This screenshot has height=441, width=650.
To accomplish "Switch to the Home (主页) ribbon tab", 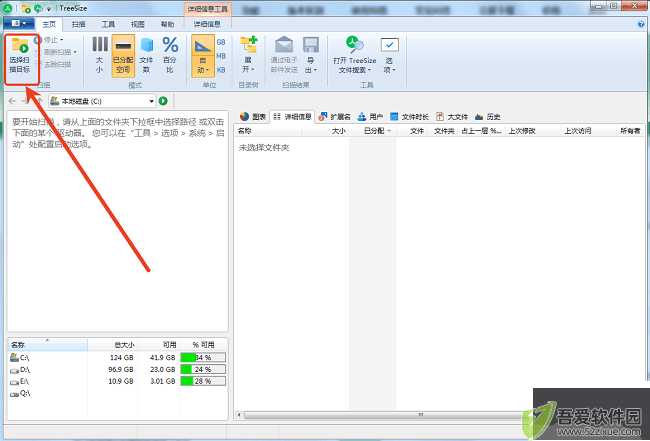I will click(x=49, y=24).
